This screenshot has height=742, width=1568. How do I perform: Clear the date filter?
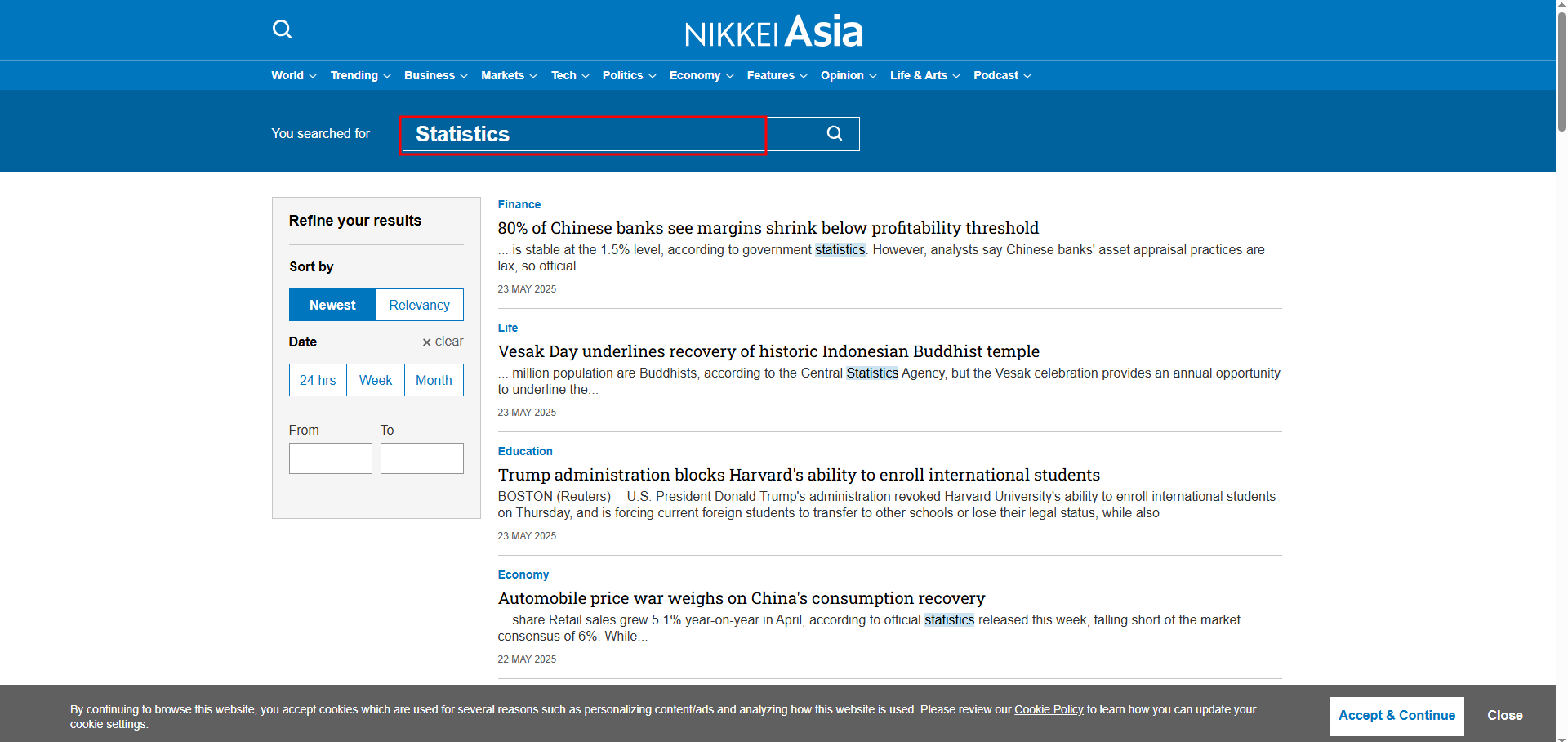tap(443, 342)
